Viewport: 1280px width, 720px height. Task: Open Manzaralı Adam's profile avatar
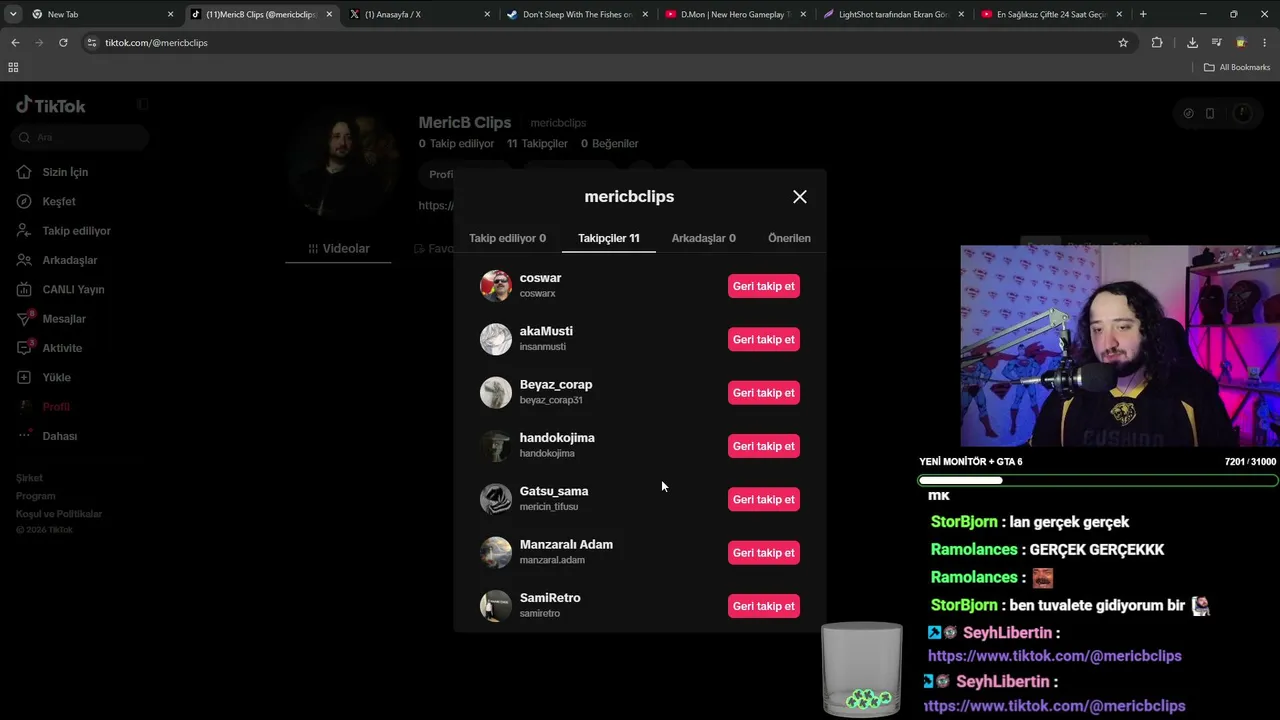pos(496,553)
